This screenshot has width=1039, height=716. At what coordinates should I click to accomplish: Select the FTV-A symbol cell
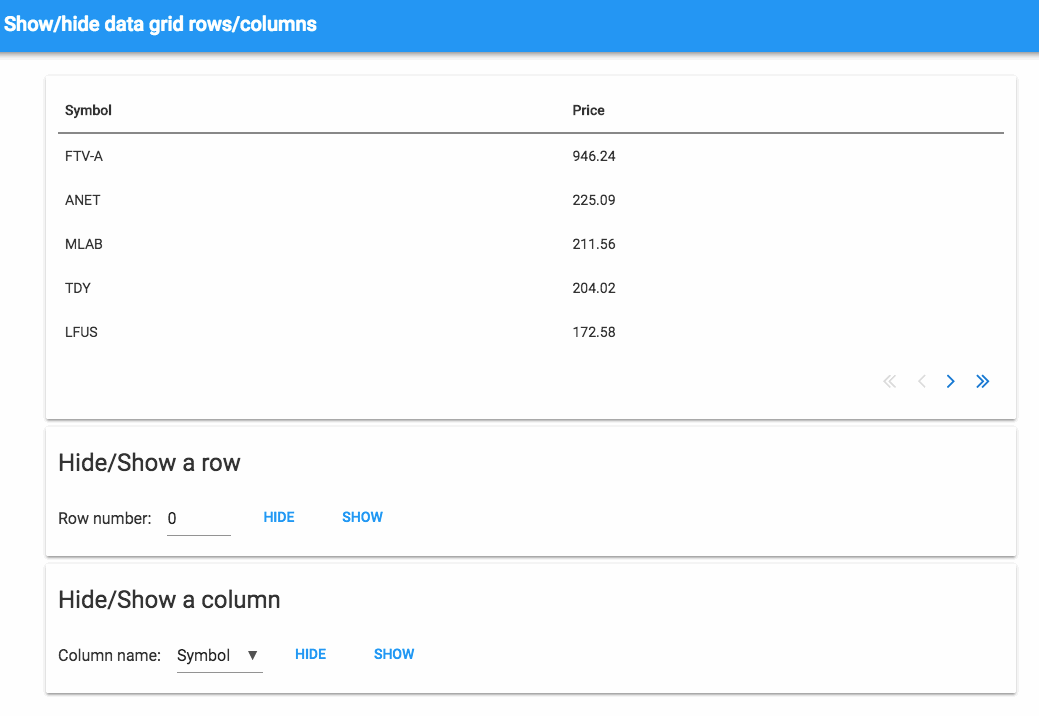[84, 156]
